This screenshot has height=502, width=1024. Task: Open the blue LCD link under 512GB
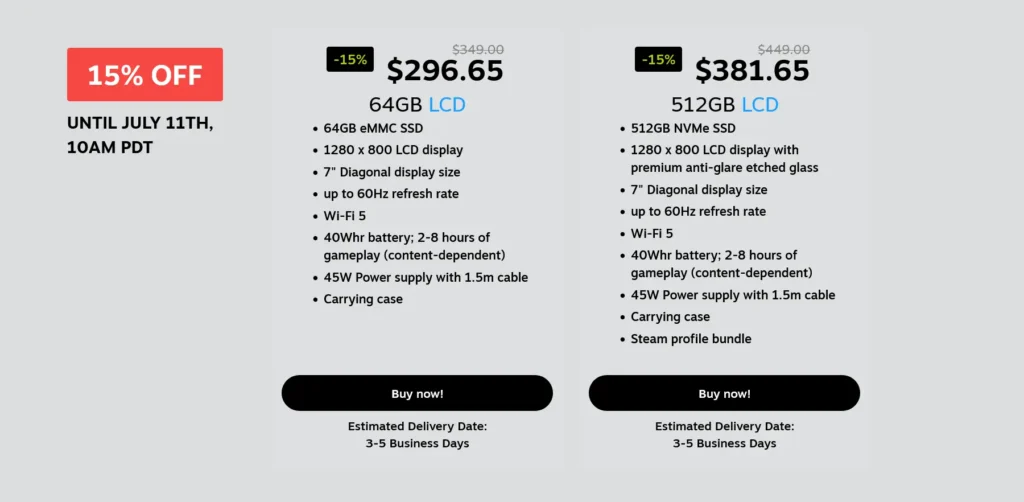coord(760,105)
